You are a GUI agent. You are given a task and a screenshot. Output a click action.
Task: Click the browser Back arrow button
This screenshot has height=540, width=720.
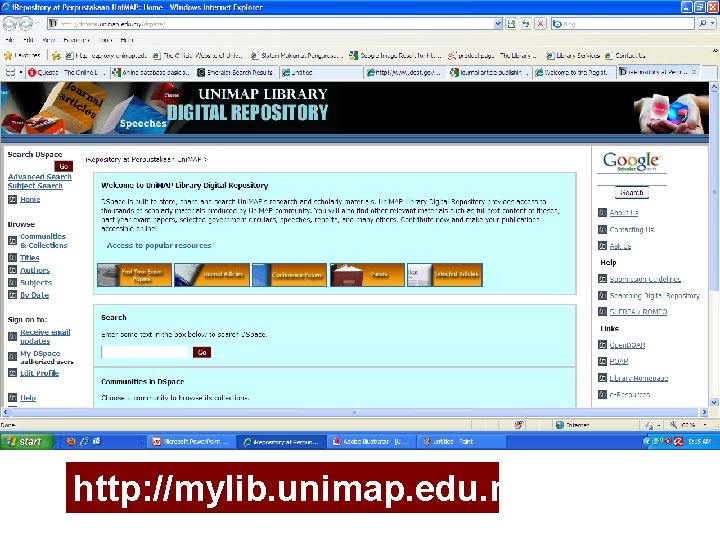(10, 23)
